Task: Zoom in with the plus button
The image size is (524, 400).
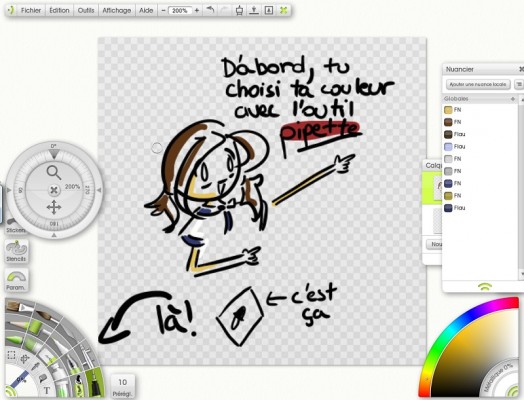Action: [x=197, y=10]
